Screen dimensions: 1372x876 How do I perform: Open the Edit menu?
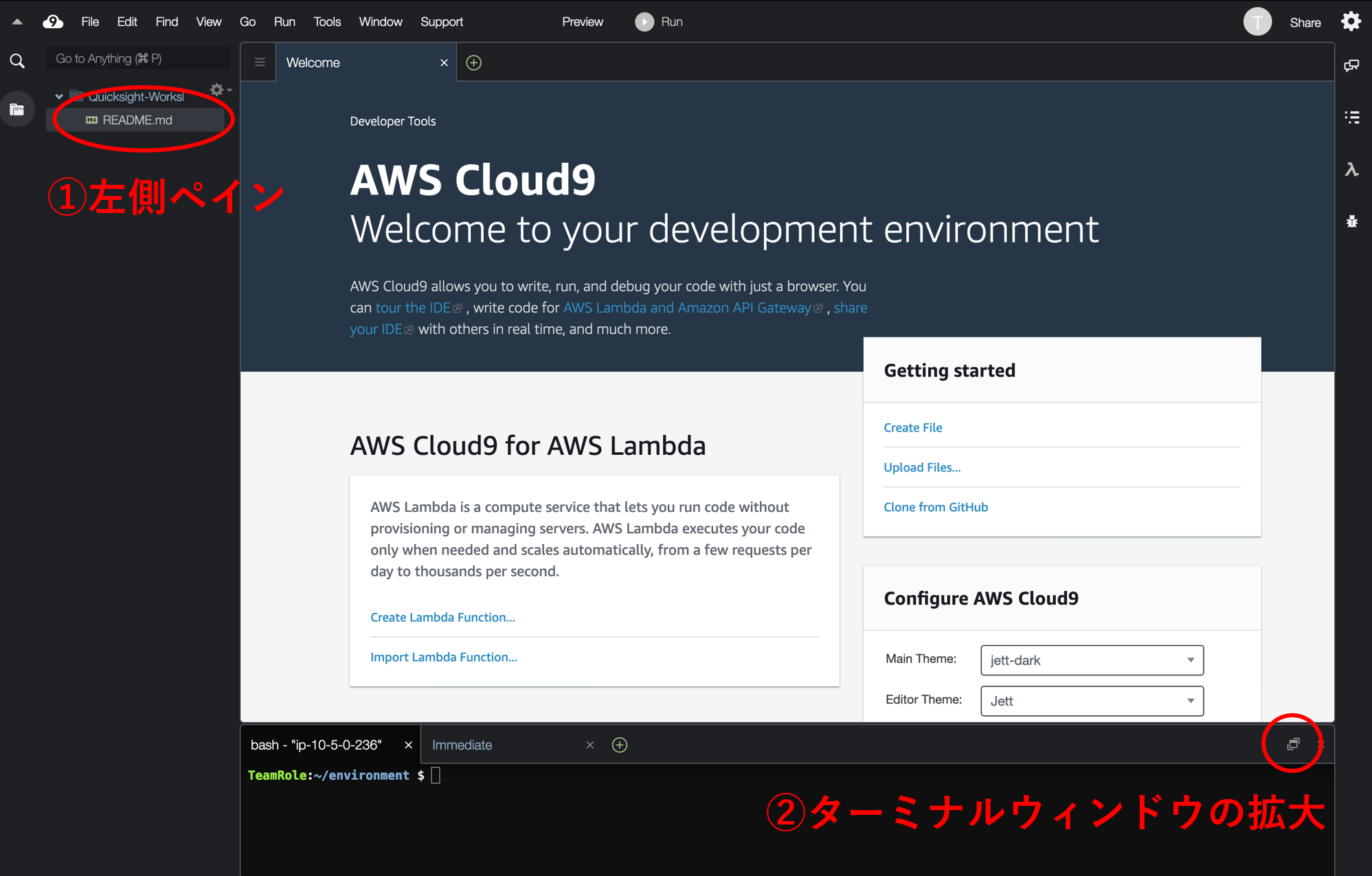127,22
